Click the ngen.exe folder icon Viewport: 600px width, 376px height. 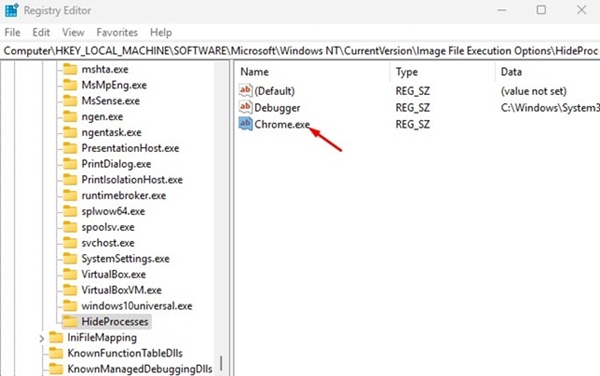pos(70,116)
